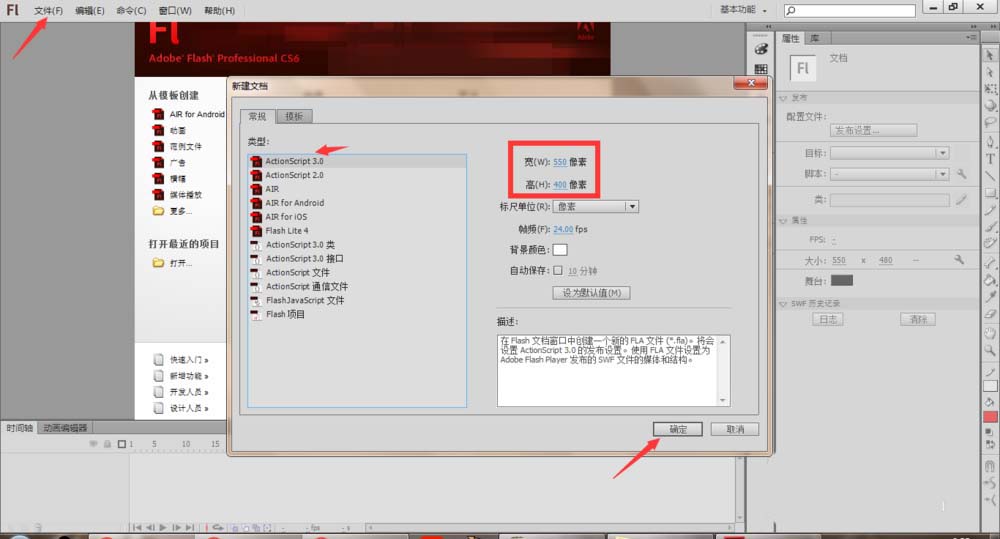Open the target dropdown in properties

tap(890, 153)
